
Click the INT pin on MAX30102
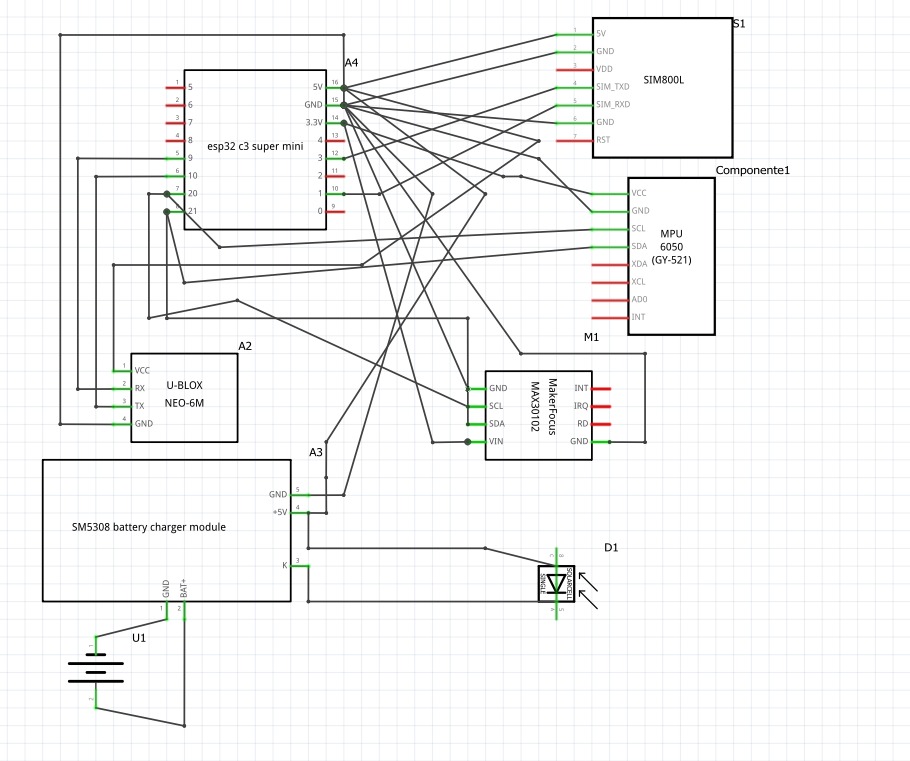click(x=601, y=389)
